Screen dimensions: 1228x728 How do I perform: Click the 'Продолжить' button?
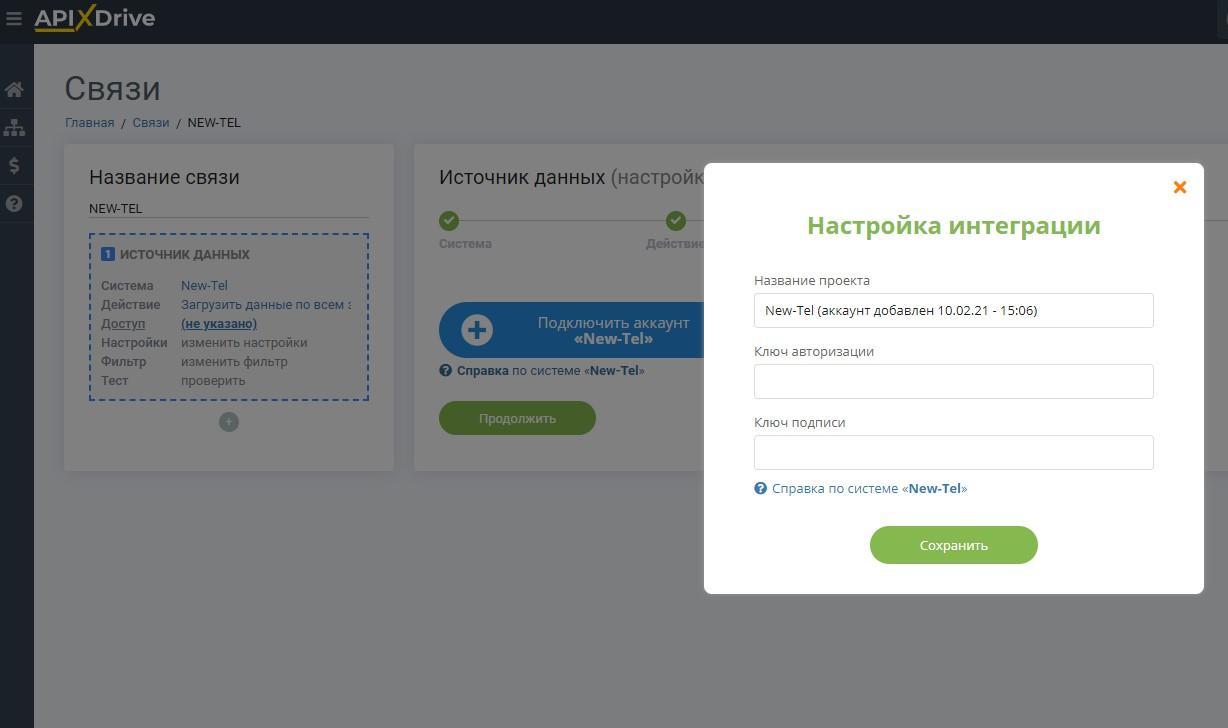(517, 418)
